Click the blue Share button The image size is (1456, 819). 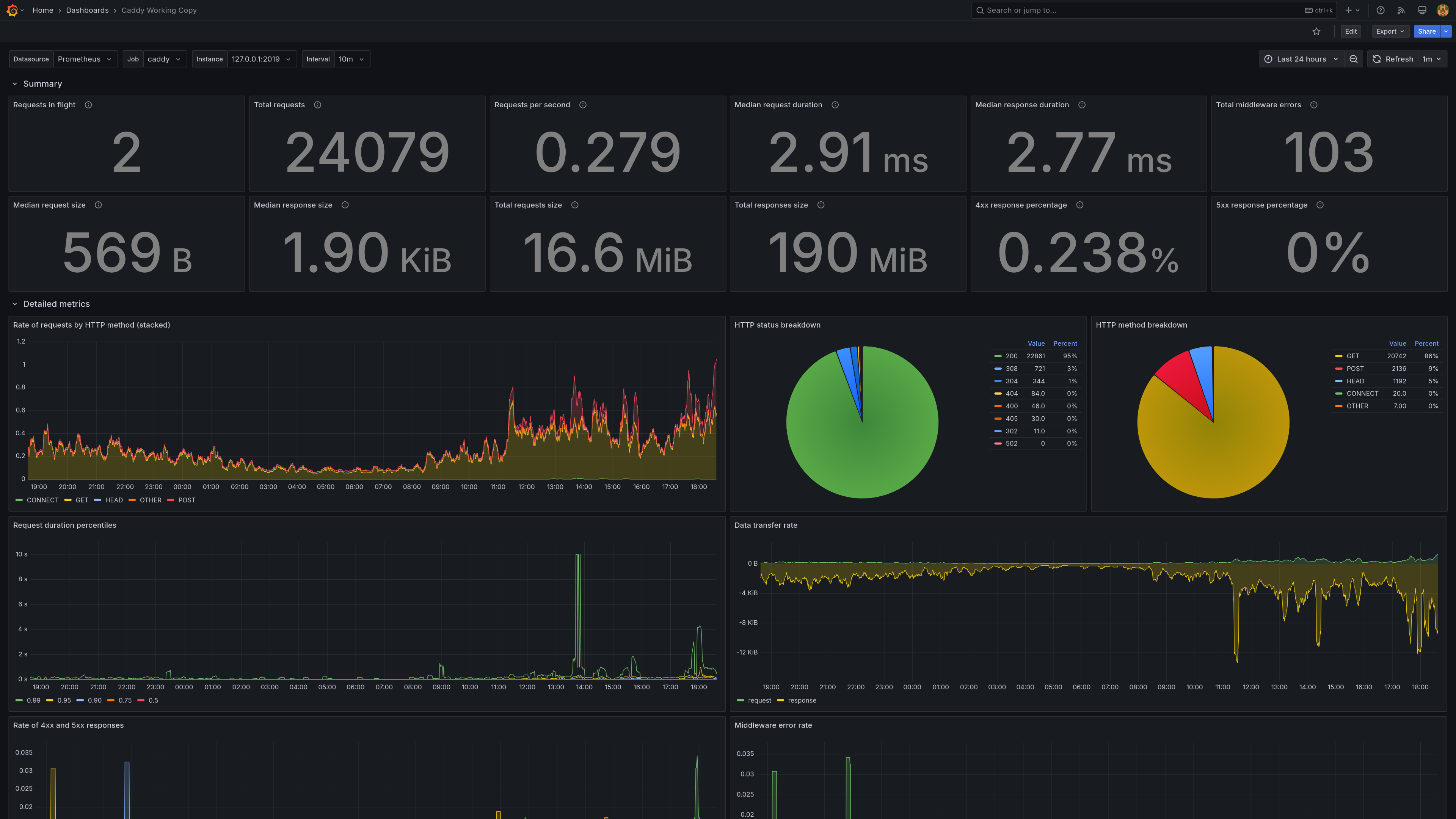pyautogui.click(x=1426, y=31)
